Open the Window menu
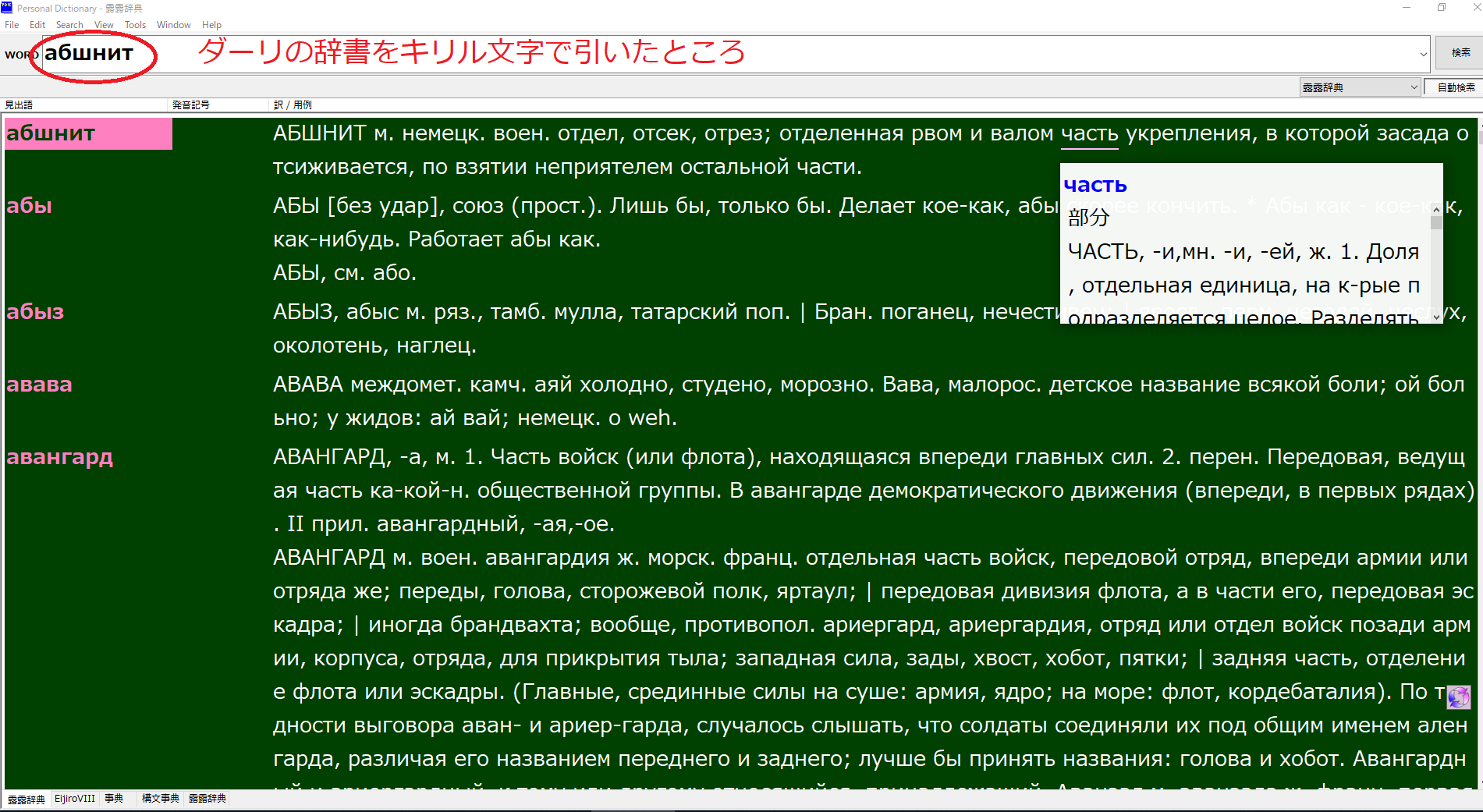The image size is (1483, 812). tap(173, 25)
